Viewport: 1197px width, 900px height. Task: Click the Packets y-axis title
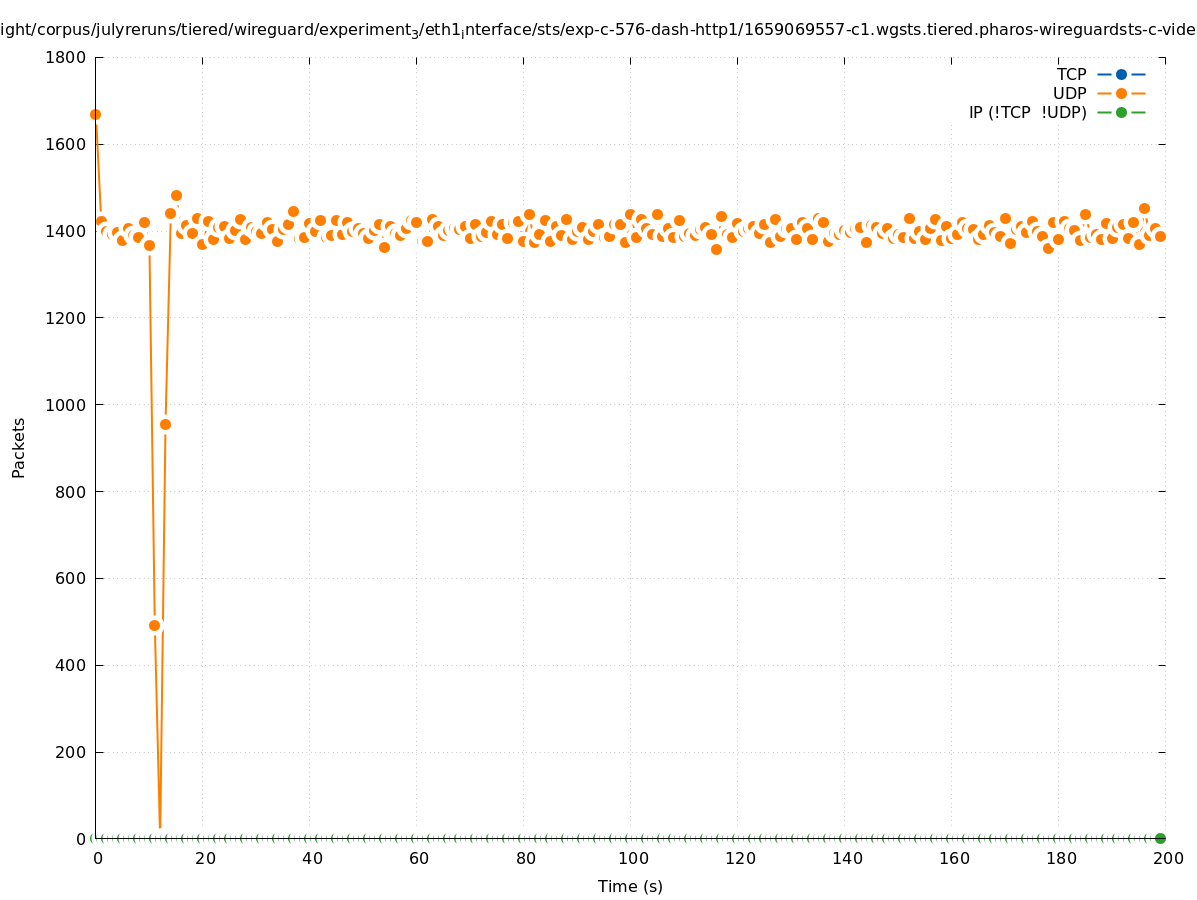pos(19,447)
